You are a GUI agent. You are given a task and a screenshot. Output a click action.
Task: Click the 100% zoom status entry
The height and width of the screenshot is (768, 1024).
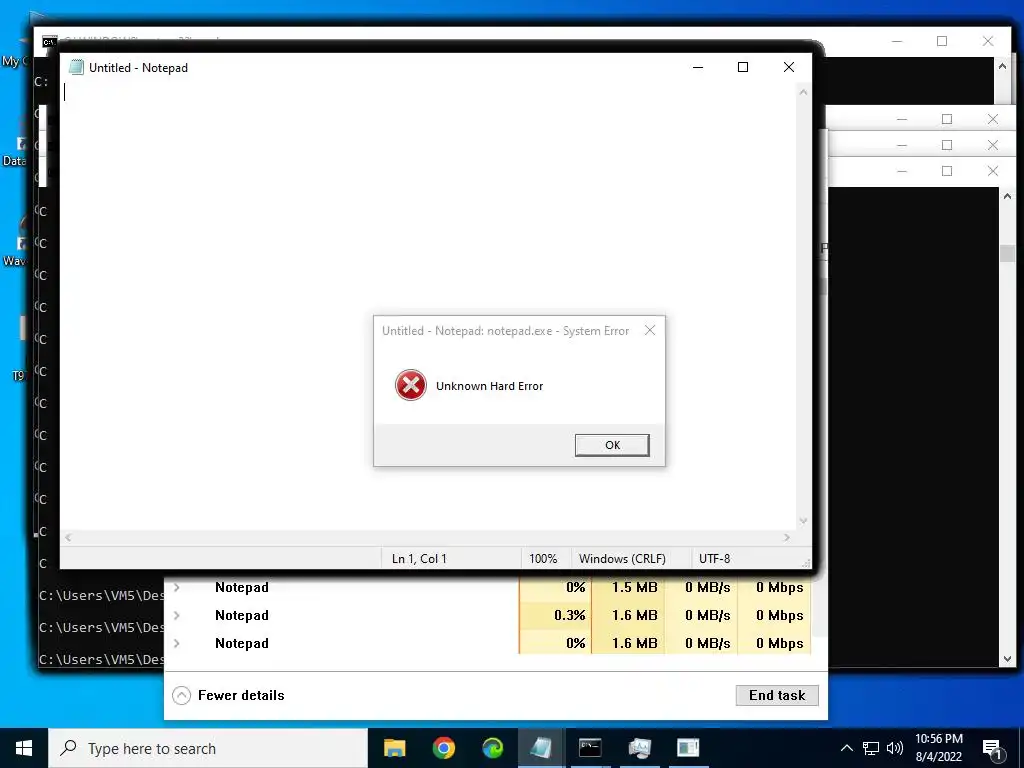coord(543,559)
